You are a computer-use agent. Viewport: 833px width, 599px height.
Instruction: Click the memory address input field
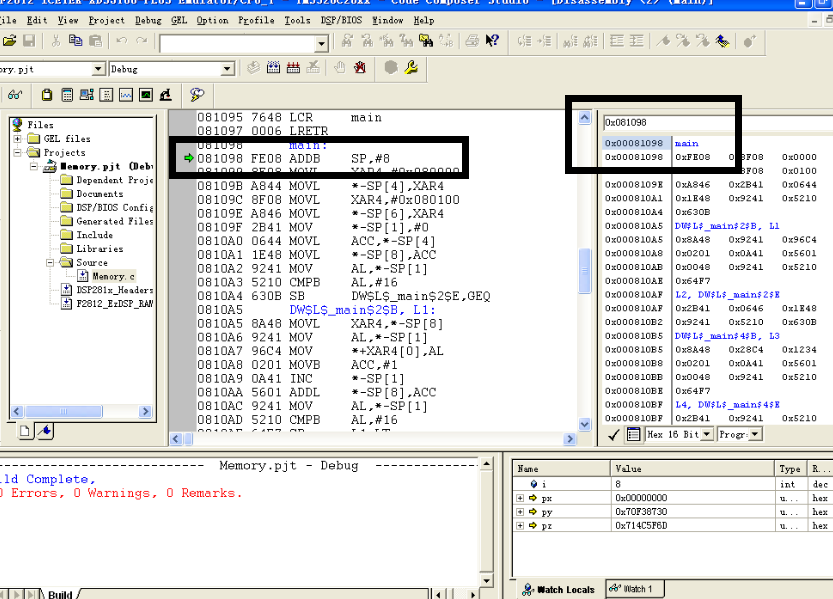tap(717, 122)
